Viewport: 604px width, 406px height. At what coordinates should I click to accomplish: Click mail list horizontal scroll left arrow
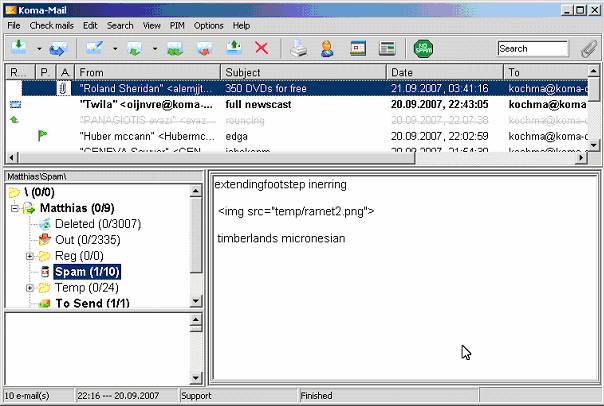(12, 158)
